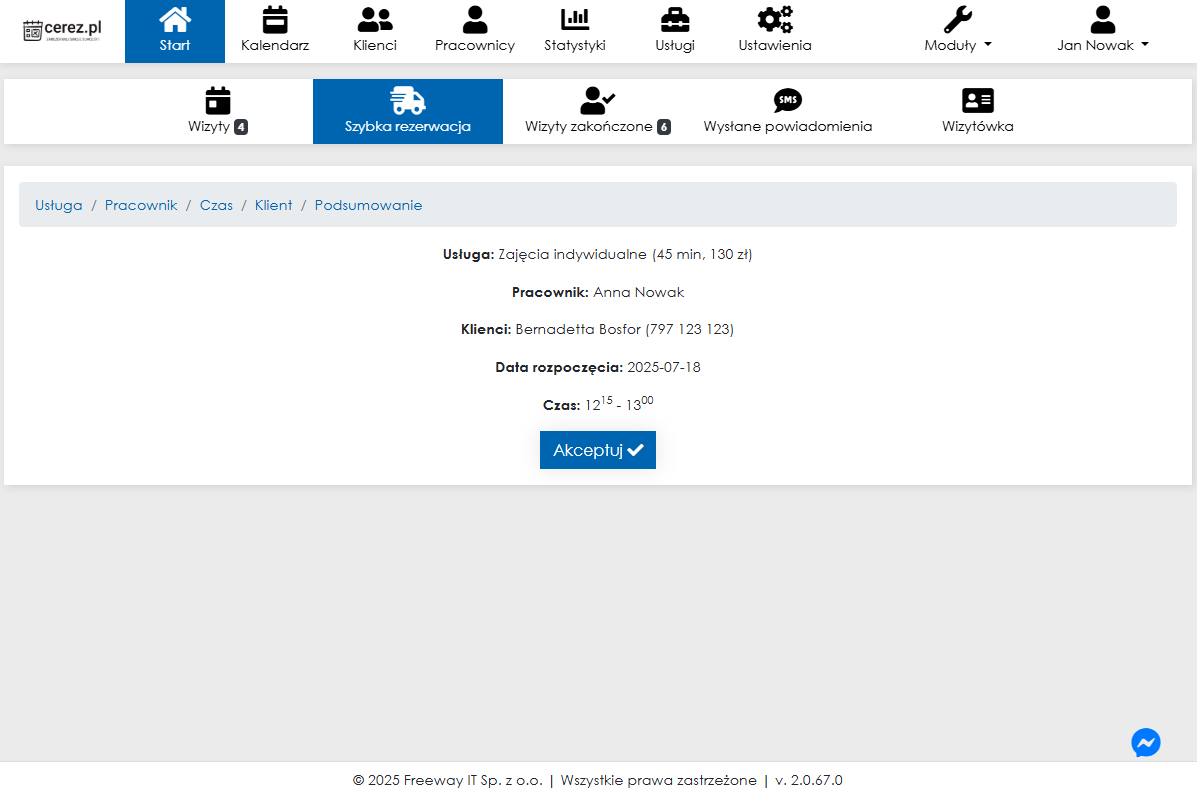
Task: Click the Start home icon
Action: (175, 20)
